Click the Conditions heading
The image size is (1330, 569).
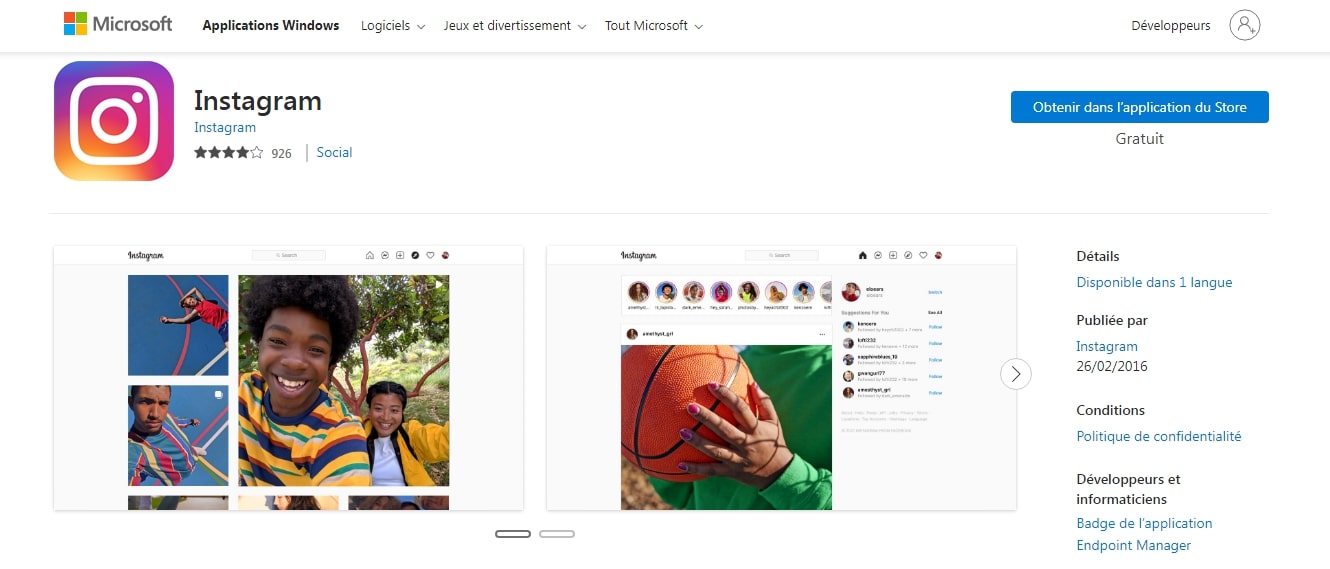[x=1111, y=410]
